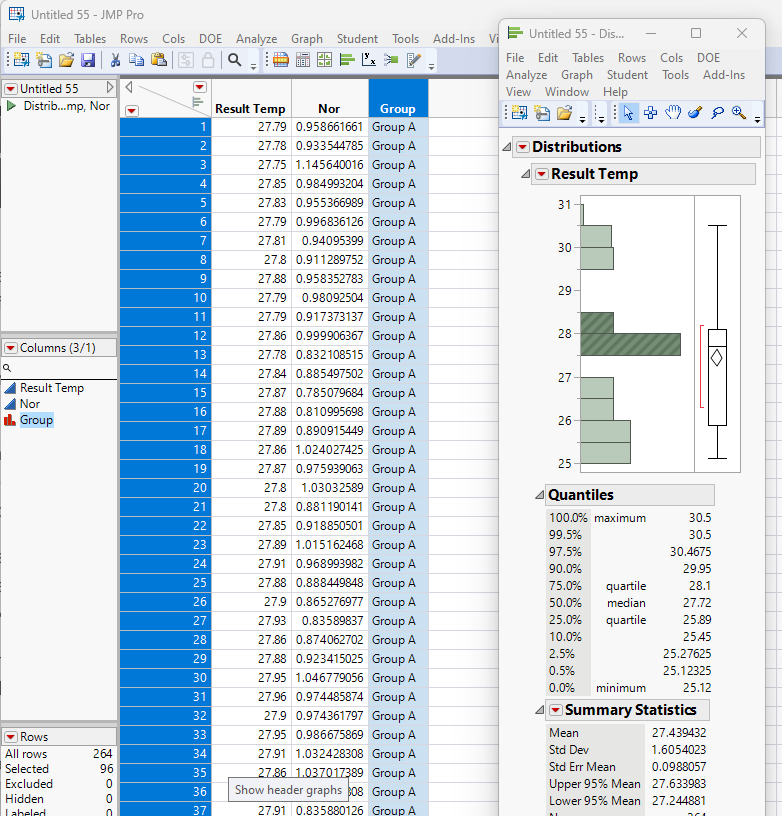This screenshot has width=782, height=816.
Task: Open the Distributions red triangle menu
Action: pos(522,147)
